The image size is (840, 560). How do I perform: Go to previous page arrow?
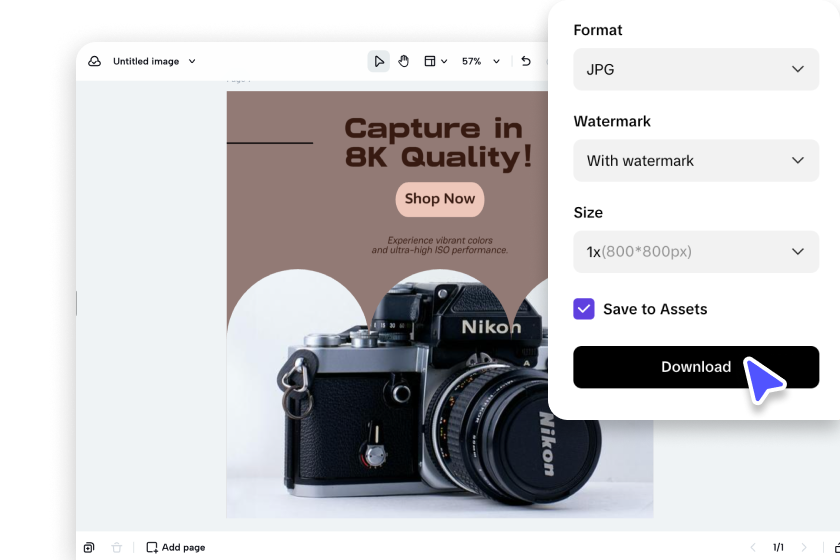coord(753,547)
